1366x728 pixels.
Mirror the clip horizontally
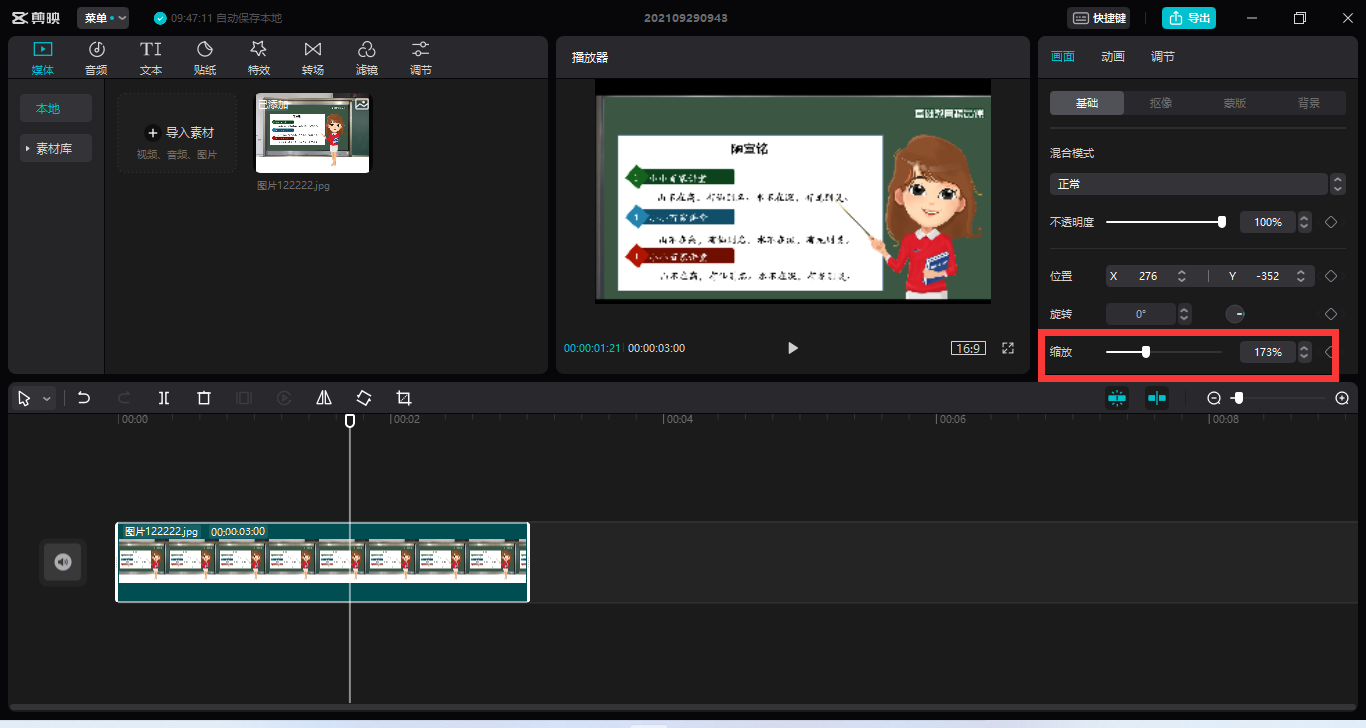click(324, 398)
